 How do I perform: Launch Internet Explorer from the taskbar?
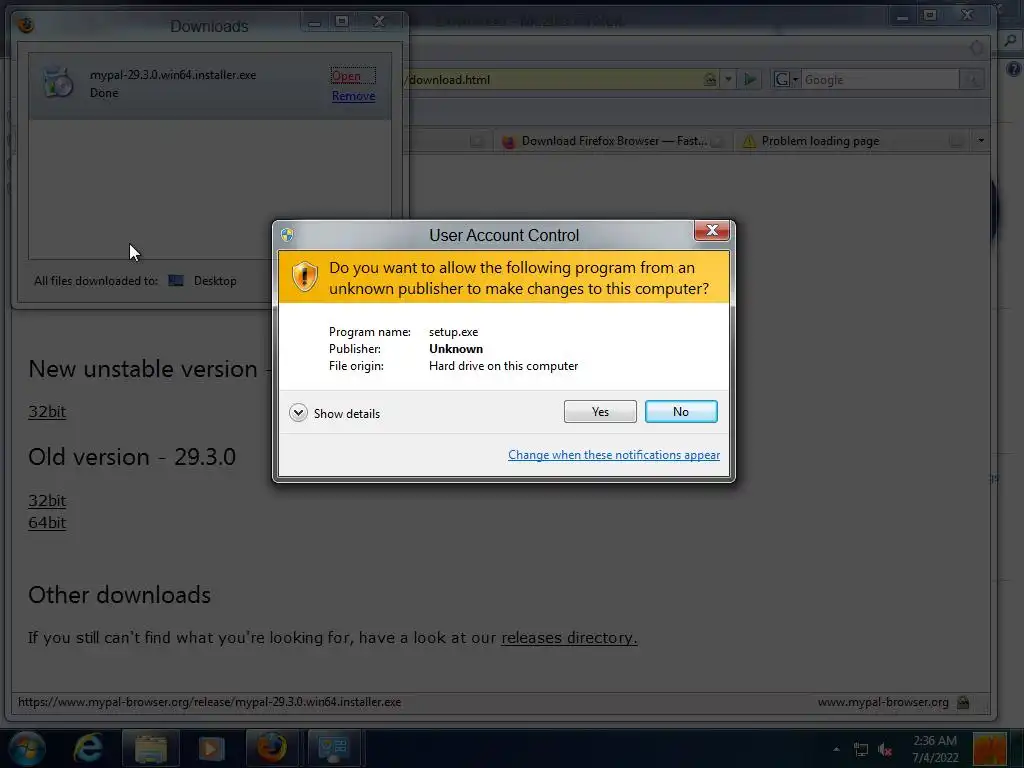click(88, 748)
